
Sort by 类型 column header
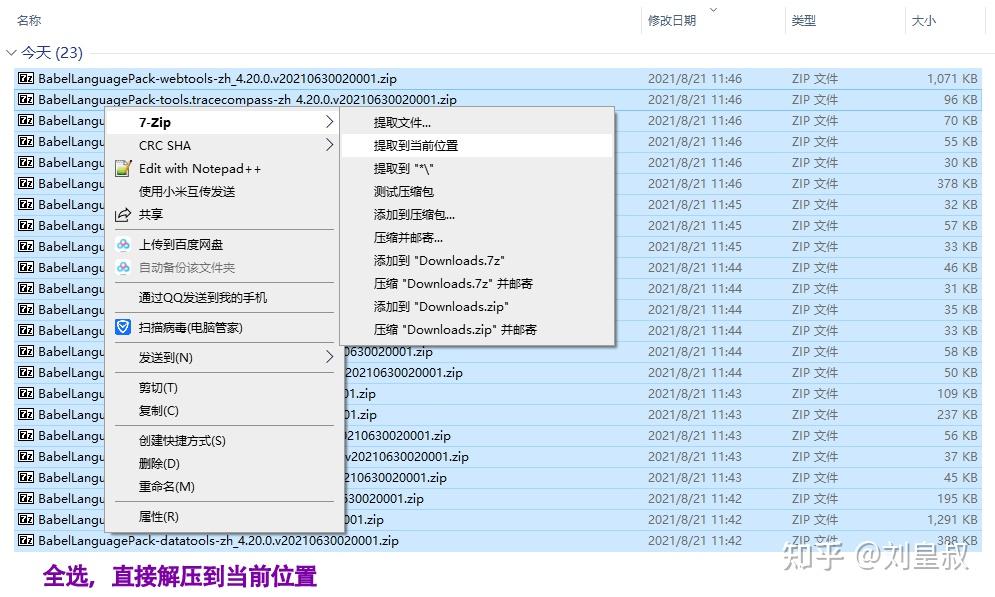pyautogui.click(x=803, y=20)
